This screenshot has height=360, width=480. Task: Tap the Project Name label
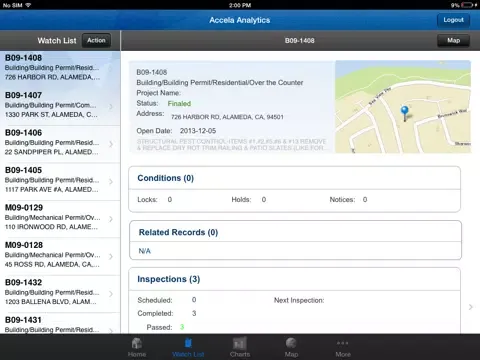(x=159, y=93)
